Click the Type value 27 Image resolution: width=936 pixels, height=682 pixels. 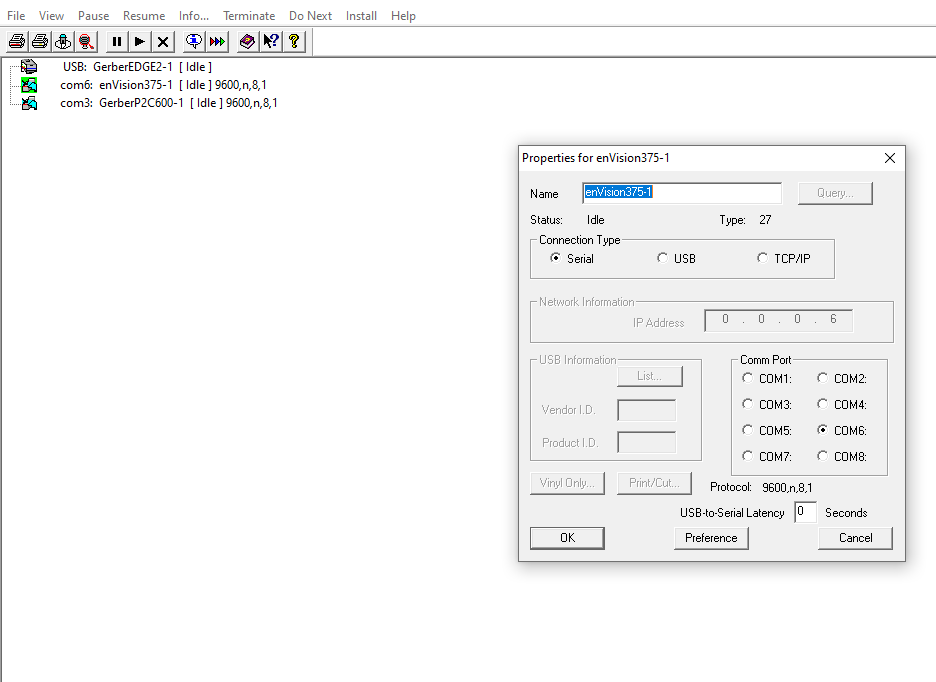click(x=765, y=220)
